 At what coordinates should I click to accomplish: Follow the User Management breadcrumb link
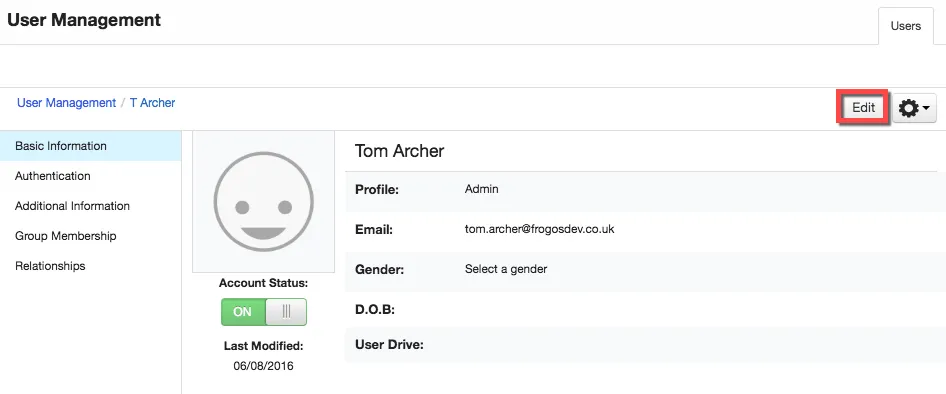(66, 103)
